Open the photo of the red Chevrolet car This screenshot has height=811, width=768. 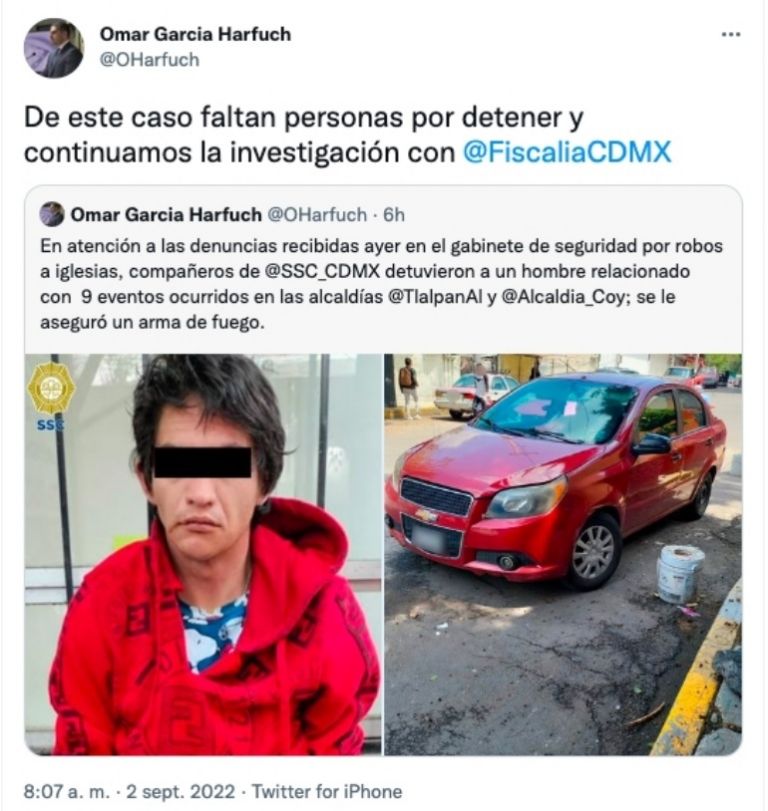[563, 554]
